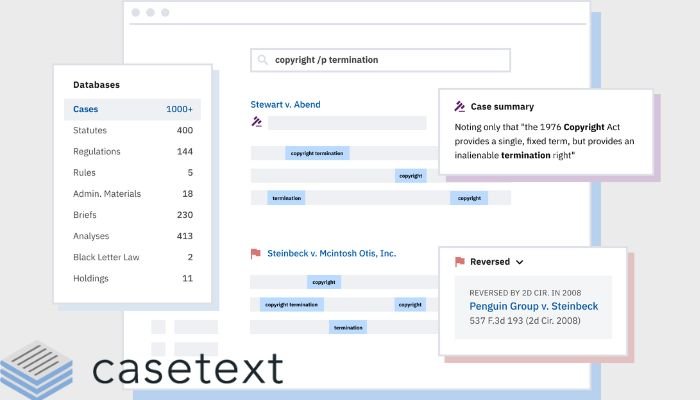Screen dimensions: 700x400
Task: Click the red flag beside Steinbeck v. McIntosh
Action: coord(255,254)
